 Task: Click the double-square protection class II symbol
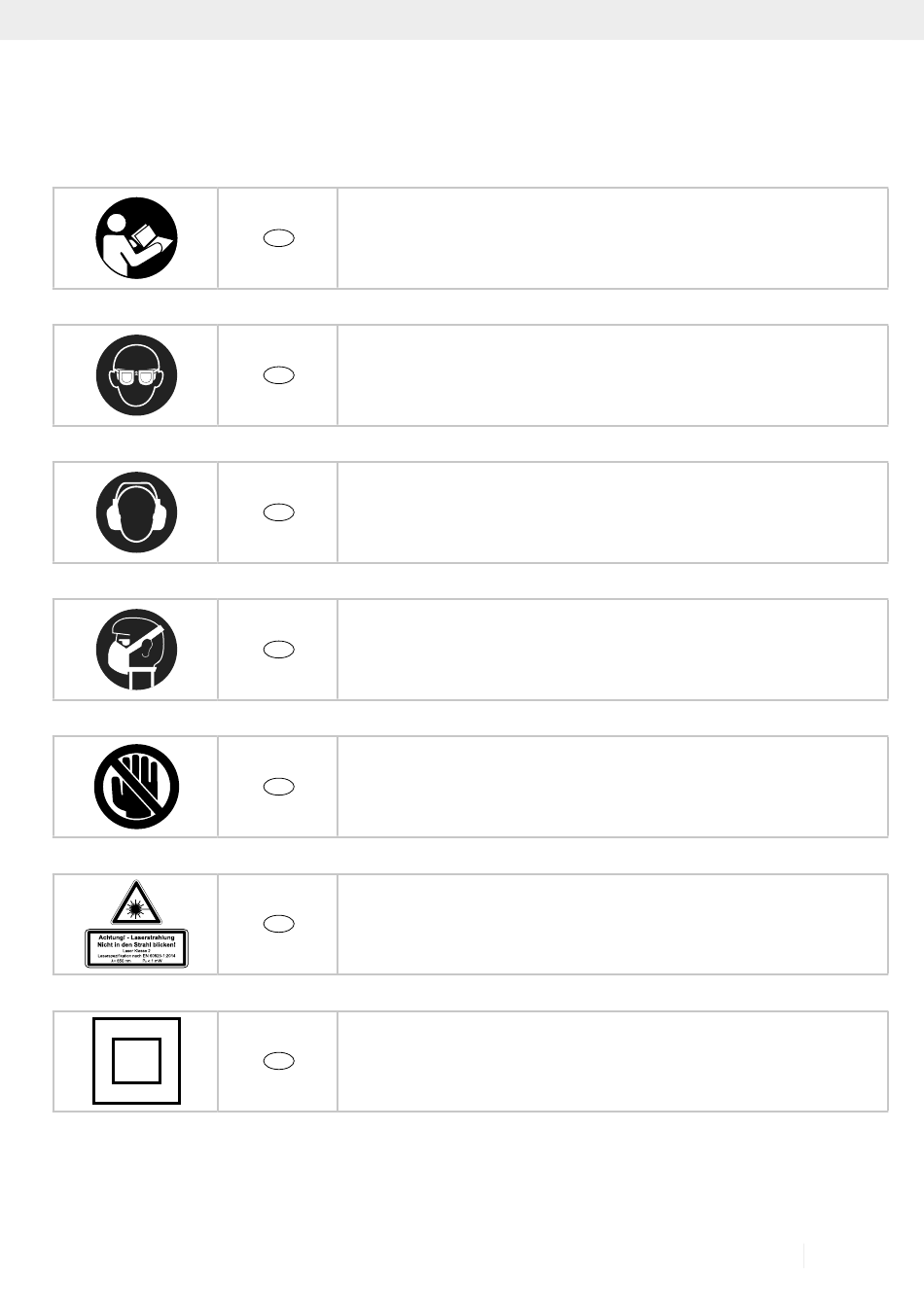(136, 1061)
